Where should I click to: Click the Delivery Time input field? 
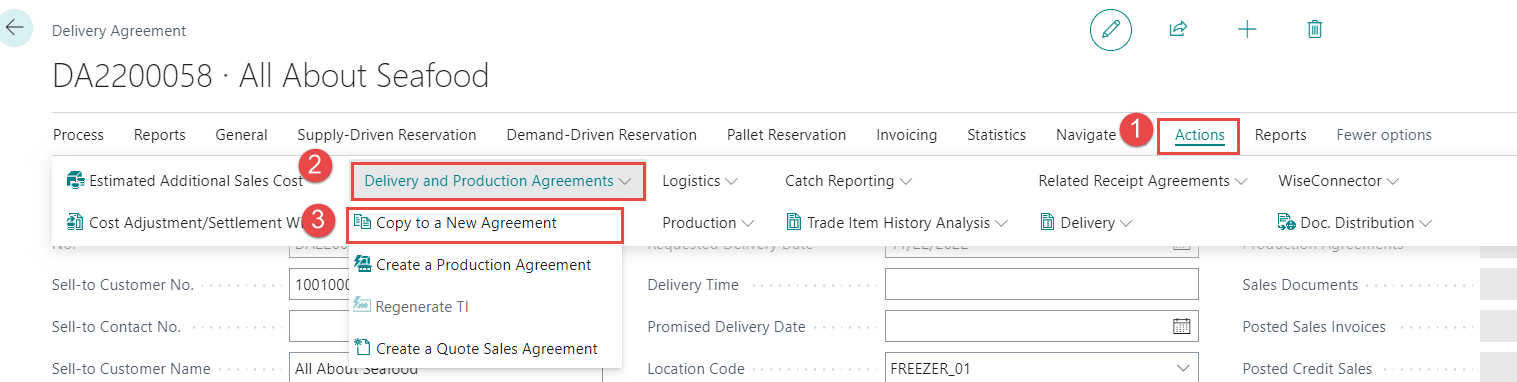point(1042,285)
